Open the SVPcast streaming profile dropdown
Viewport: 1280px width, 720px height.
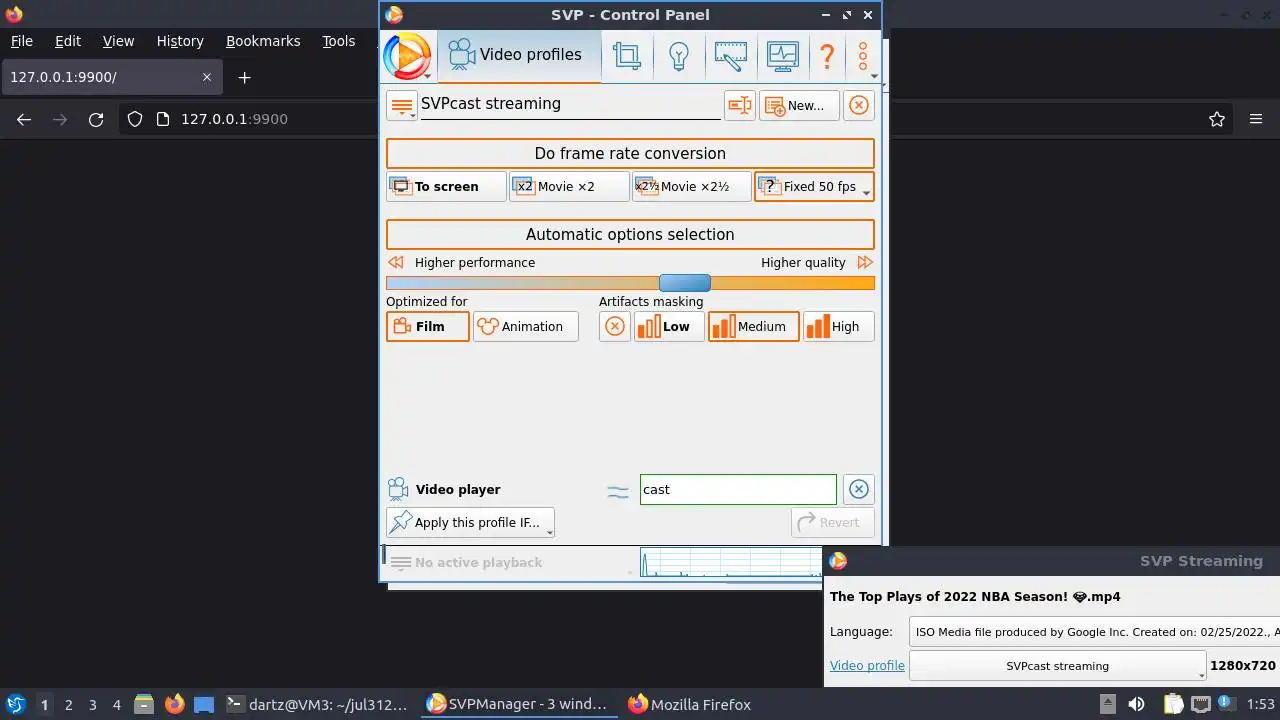[x=1057, y=666]
